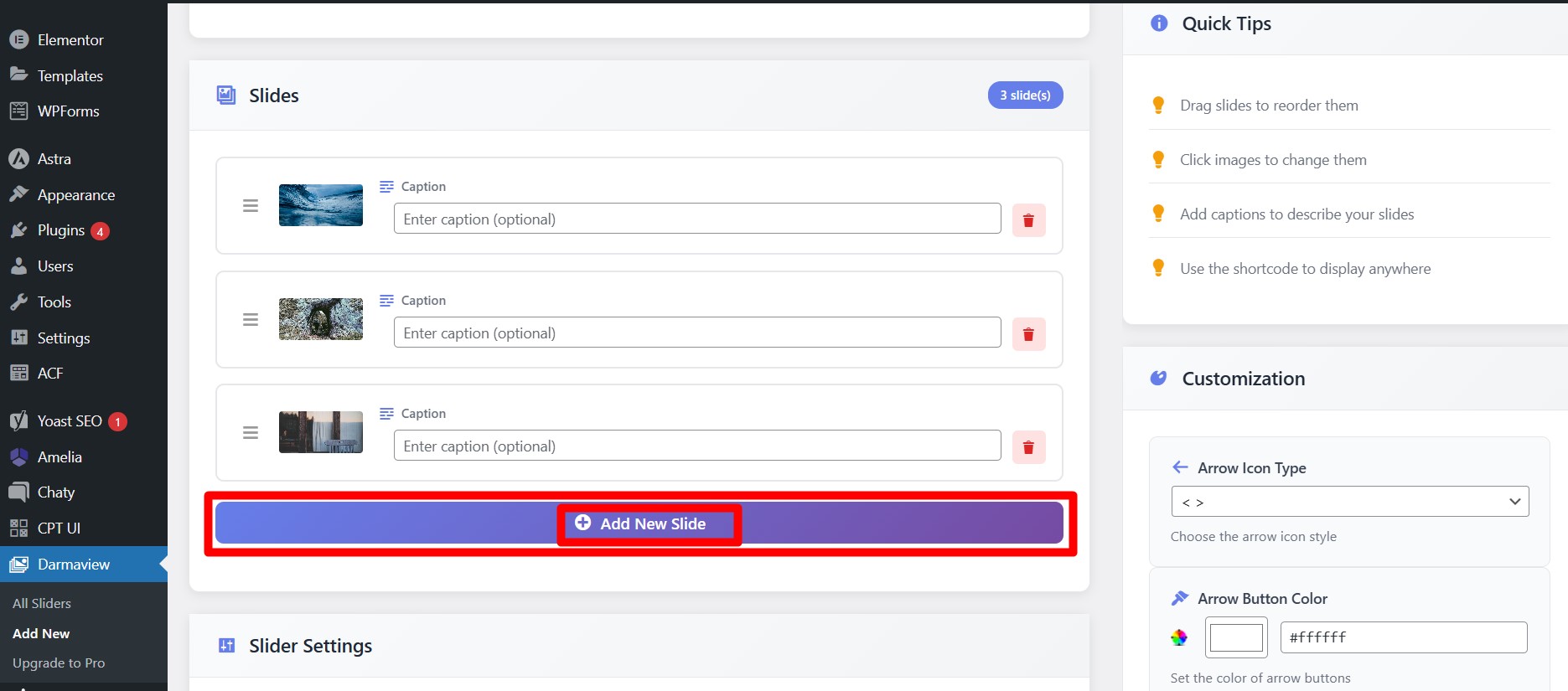Image resolution: width=1568 pixels, height=691 pixels.
Task: Change the ocean wave slide thumbnail
Action: pos(321,205)
